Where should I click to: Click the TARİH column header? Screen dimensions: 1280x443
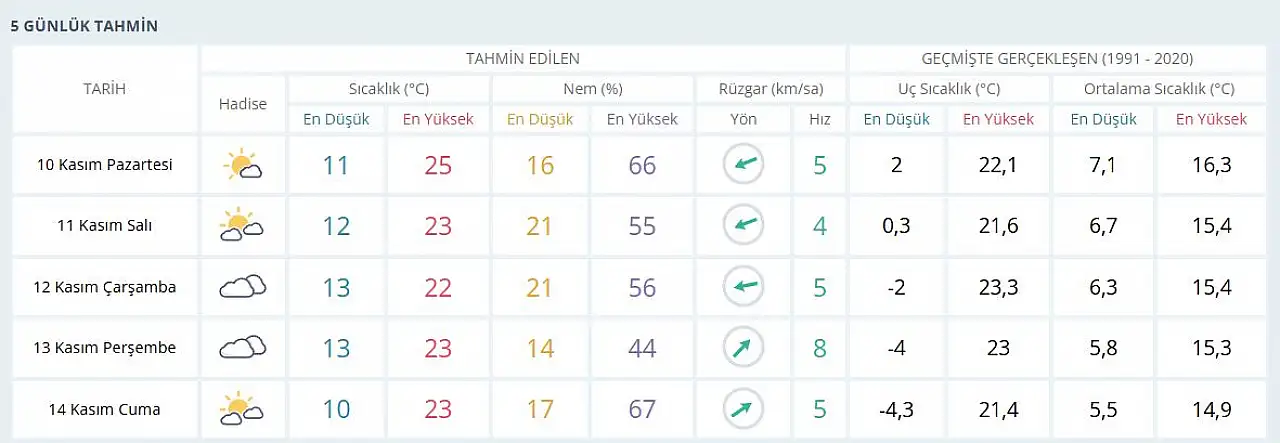(x=104, y=89)
